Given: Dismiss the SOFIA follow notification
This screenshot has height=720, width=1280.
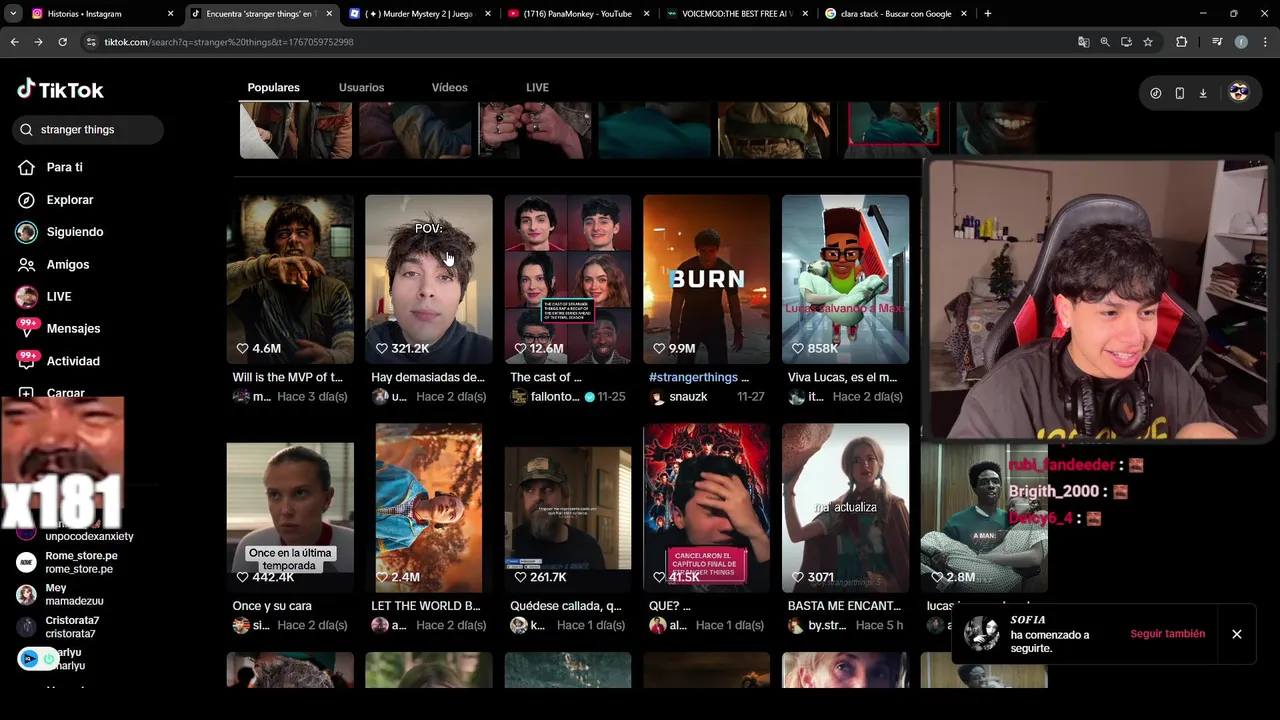Looking at the screenshot, I should coord(1237,634).
